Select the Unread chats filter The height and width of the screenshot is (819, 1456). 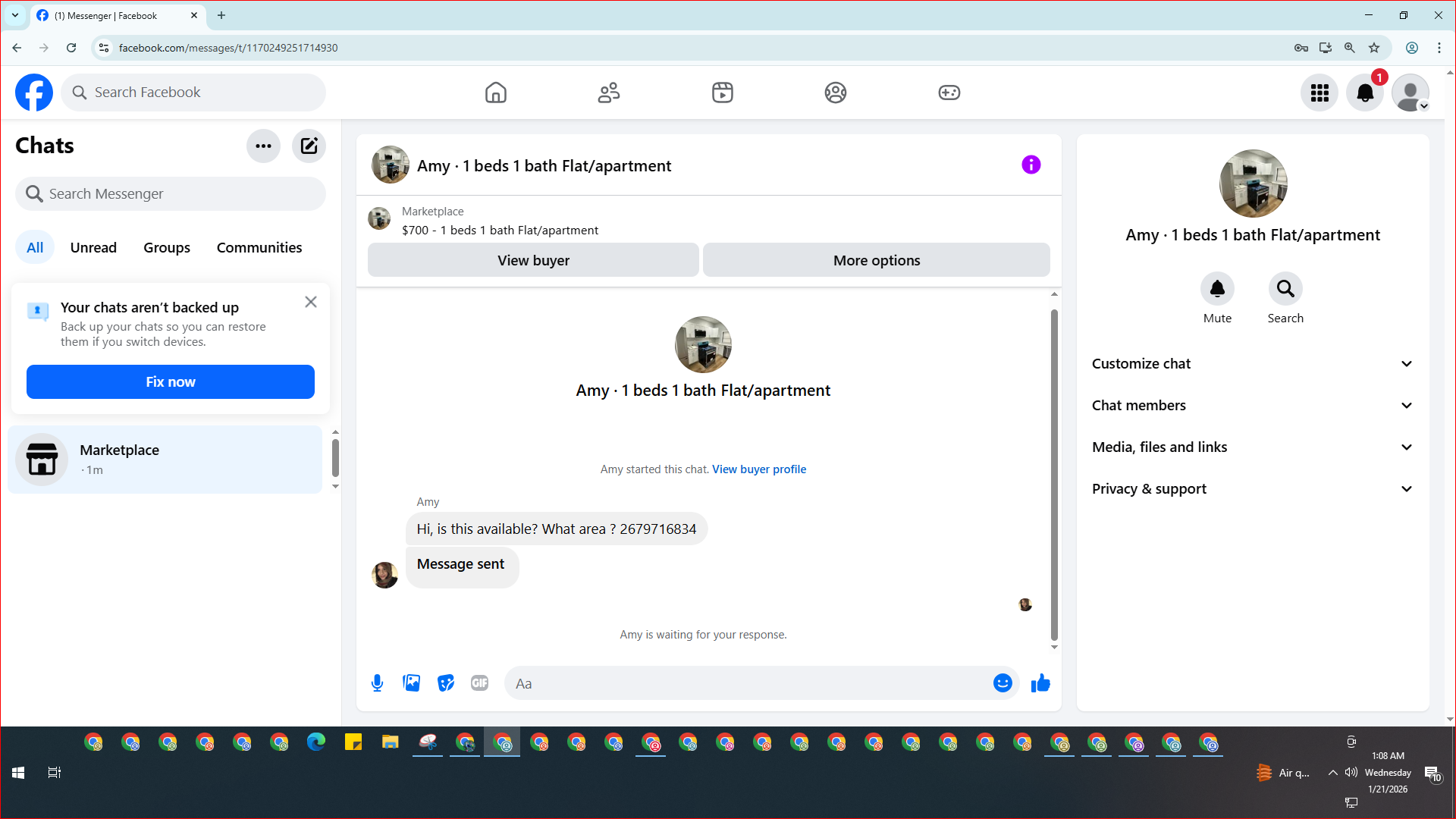pyautogui.click(x=93, y=247)
